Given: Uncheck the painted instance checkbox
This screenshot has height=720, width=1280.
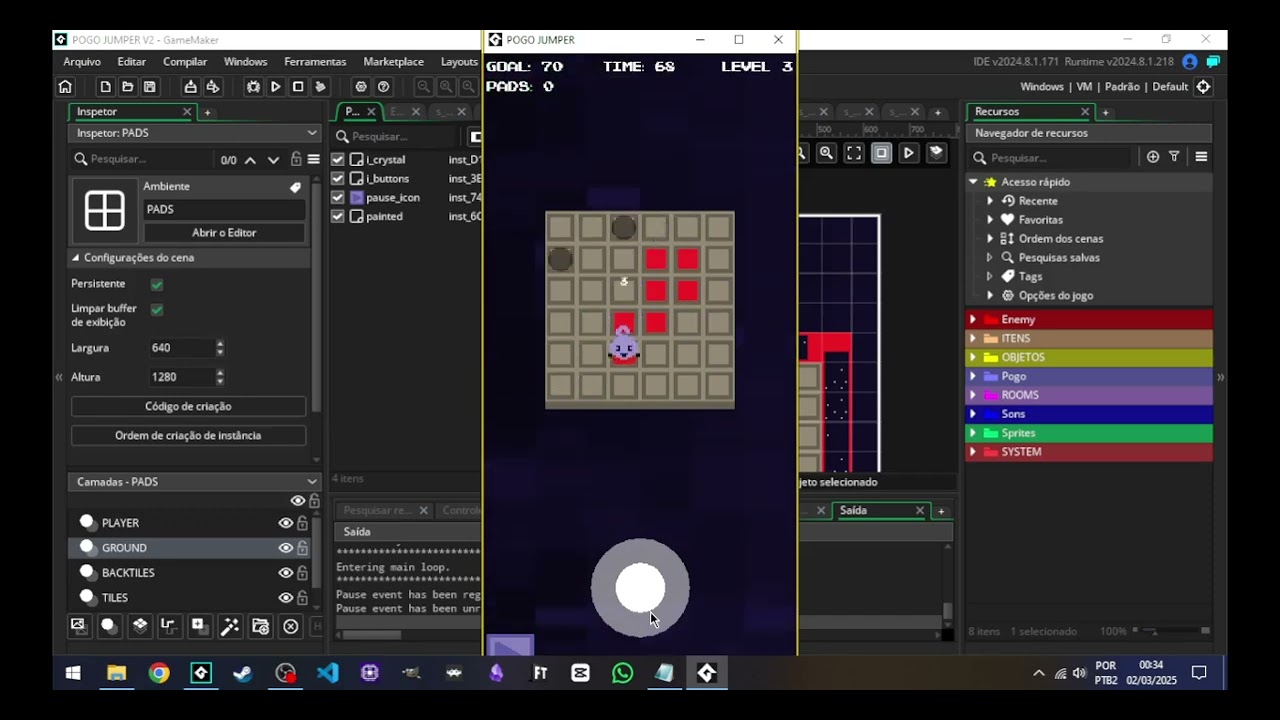Looking at the screenshot, I should tap(338, 217).
